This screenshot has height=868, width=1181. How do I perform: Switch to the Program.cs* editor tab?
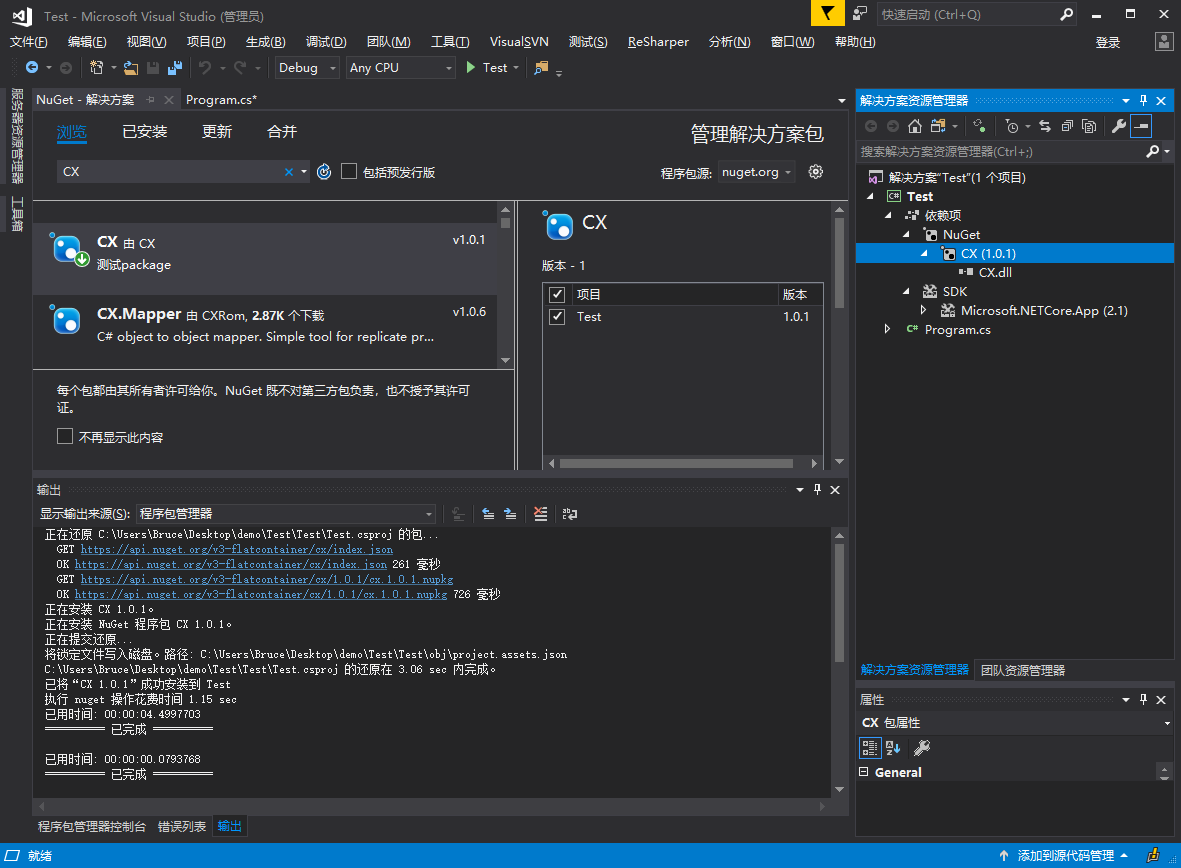[x=221, y=99]
